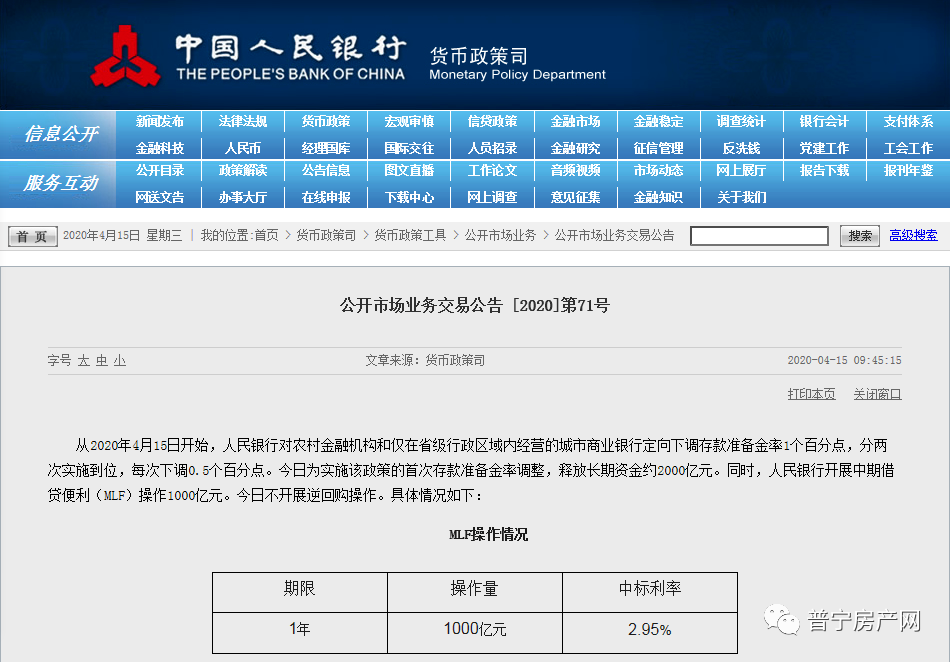Viewport: 952px width, 662px height.
Task: Follow breadcrumb link 公开市场业务交易公告
Action: (614, 236)
